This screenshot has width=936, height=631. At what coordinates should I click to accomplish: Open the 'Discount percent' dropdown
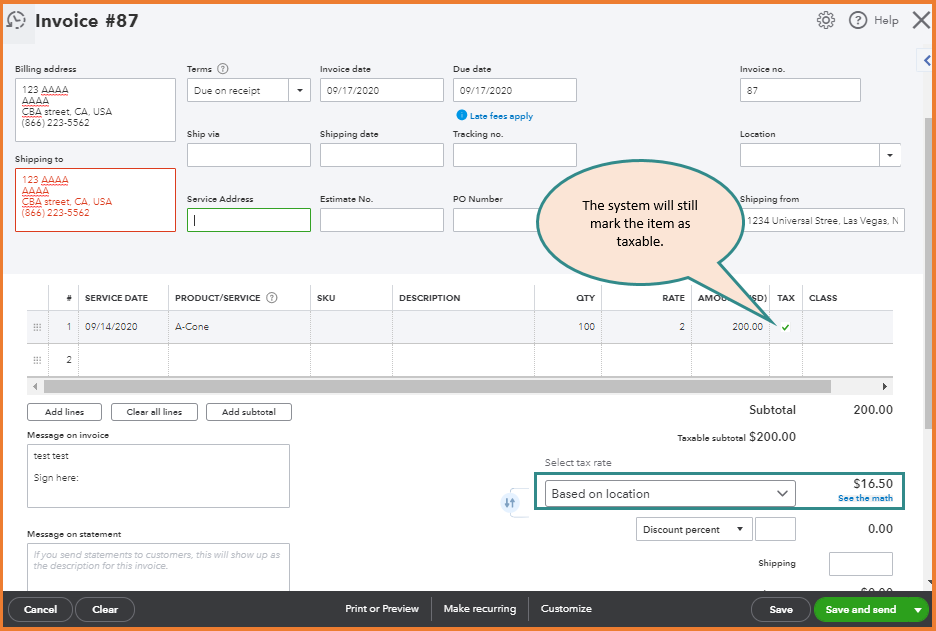(739, 528)
